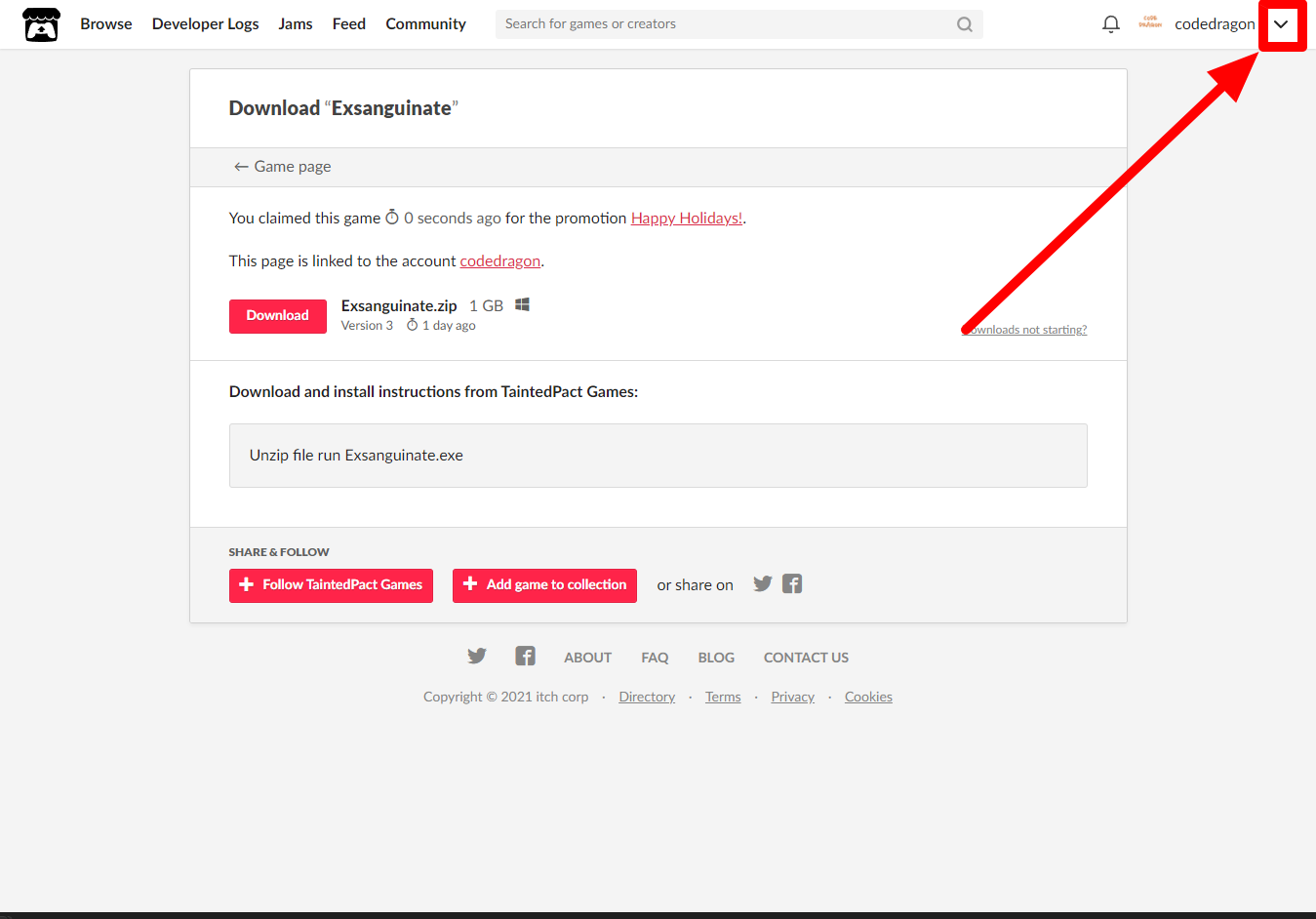Open the Directory footer link

tap(647, 697)
